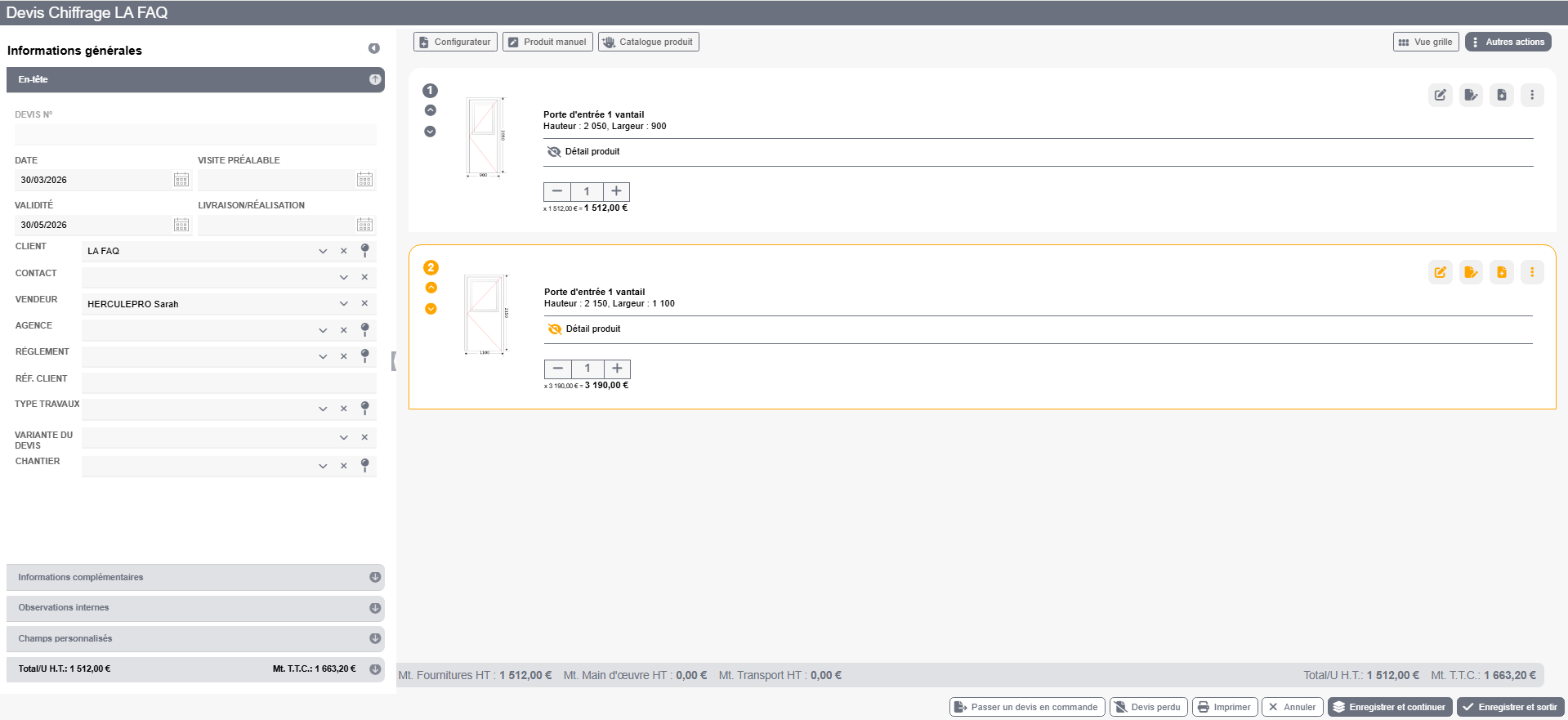The height and width of the screenshot is (720, 1568).
Task: Move product 2 up with arrow
Action: (x=431, y=288)
